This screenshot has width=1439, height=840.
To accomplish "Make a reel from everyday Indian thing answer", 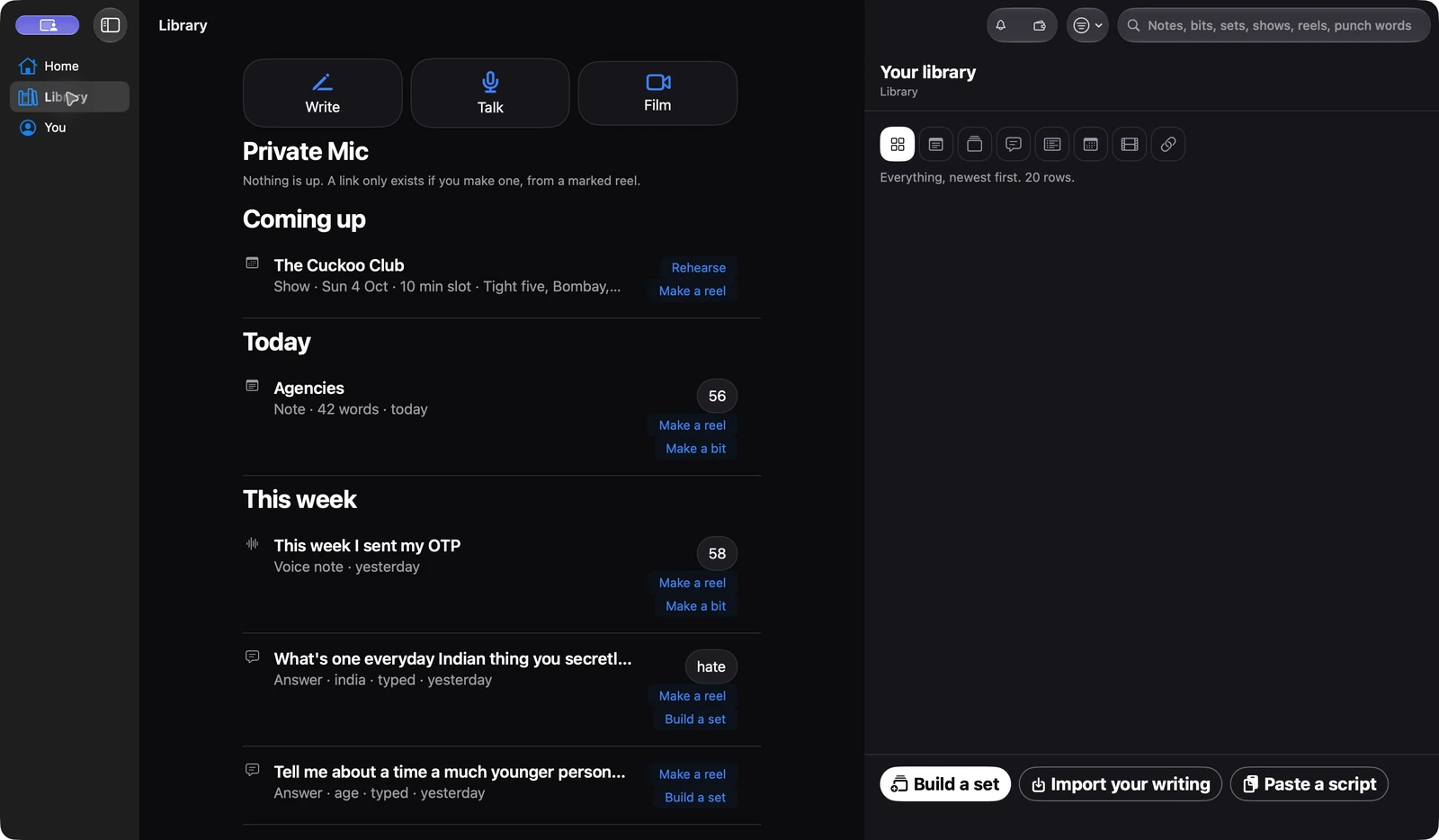I will (x=692, y=696).
